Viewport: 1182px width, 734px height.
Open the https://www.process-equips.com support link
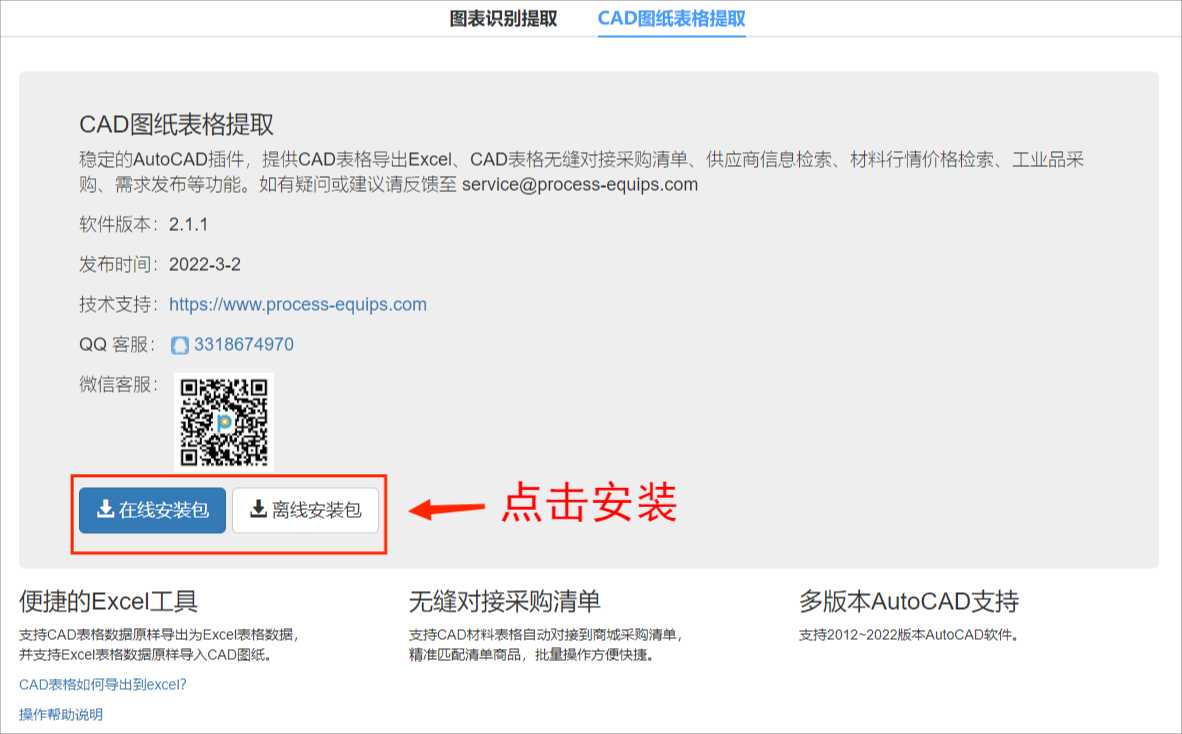[298, 304]
